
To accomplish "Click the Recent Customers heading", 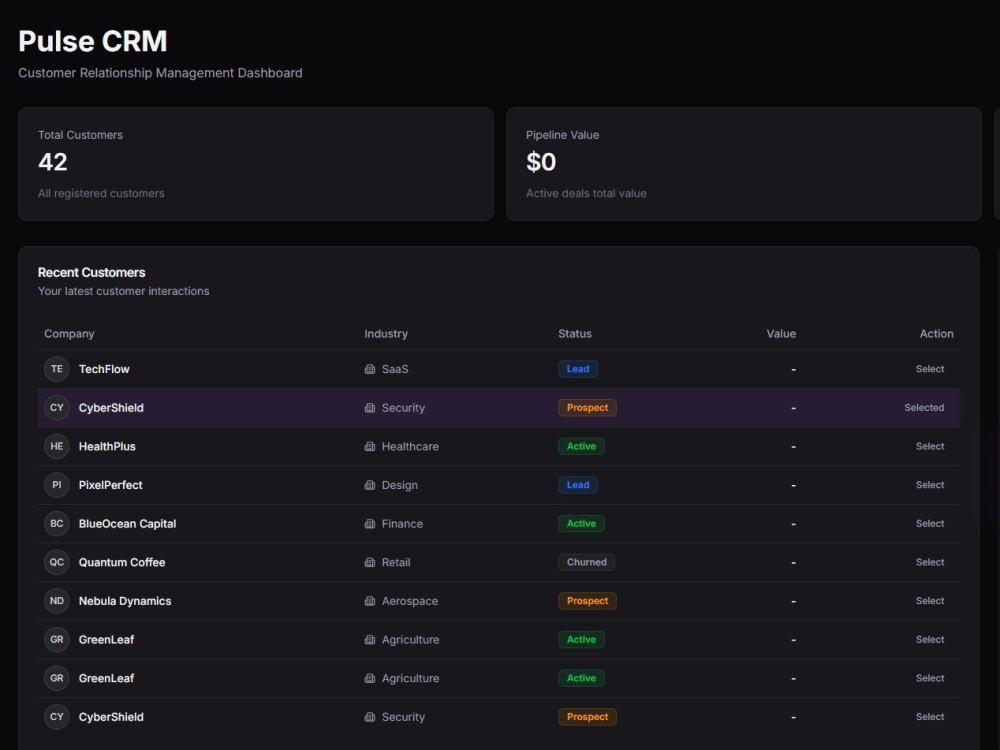I will tap(92, 272).
